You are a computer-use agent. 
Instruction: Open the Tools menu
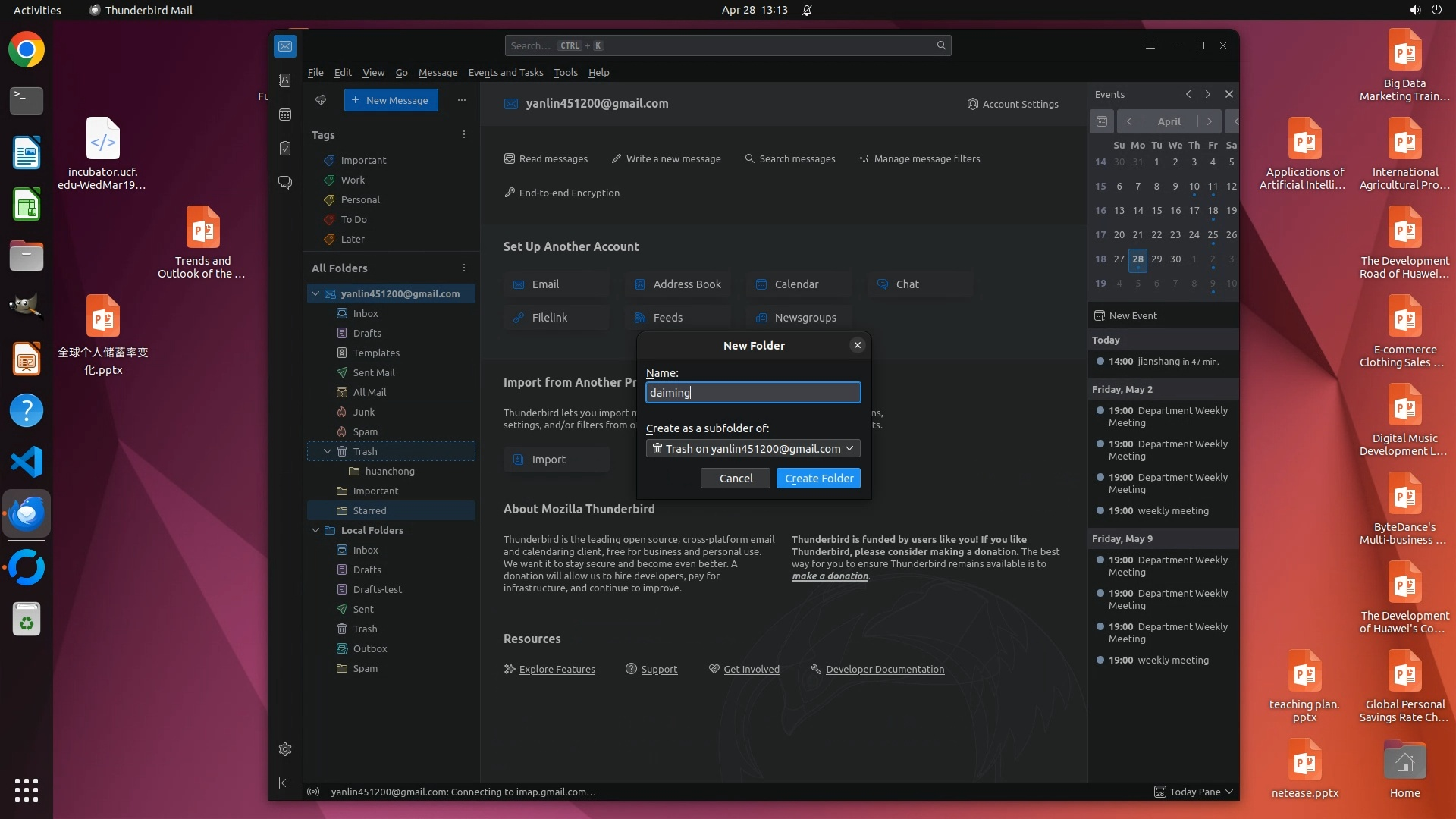(565, 72)
